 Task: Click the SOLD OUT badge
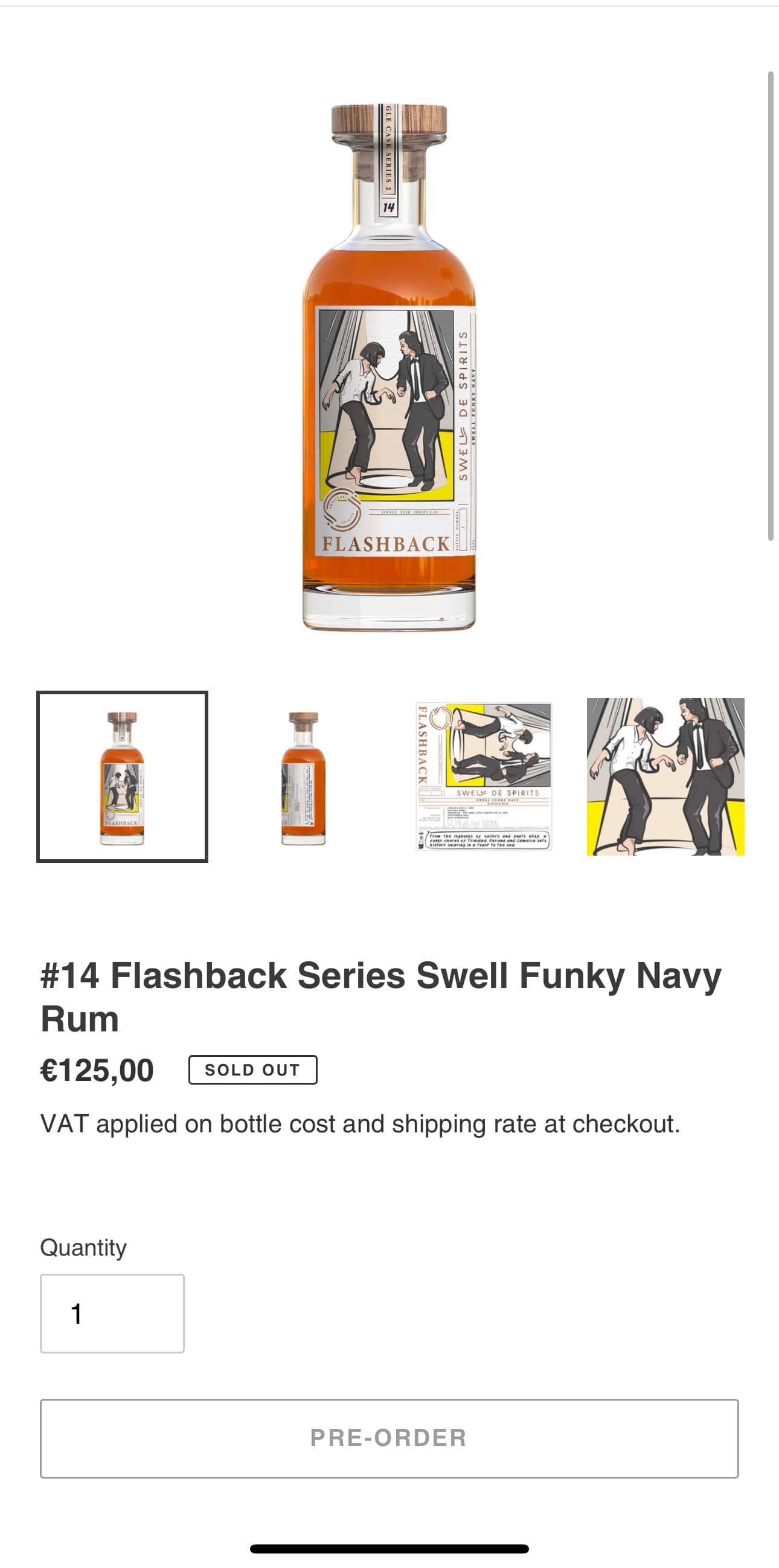click(x=252, y=1070)
